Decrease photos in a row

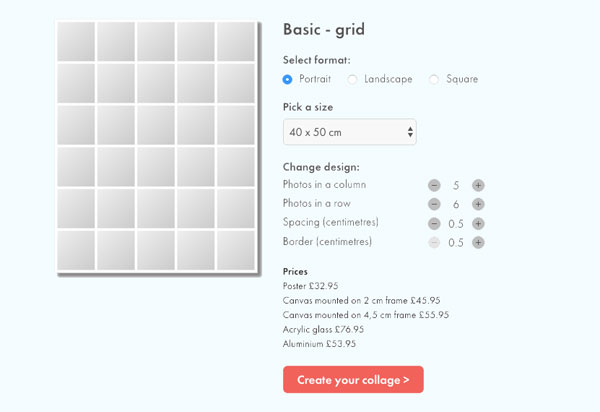pyautogui.click(x=434, y=204)
